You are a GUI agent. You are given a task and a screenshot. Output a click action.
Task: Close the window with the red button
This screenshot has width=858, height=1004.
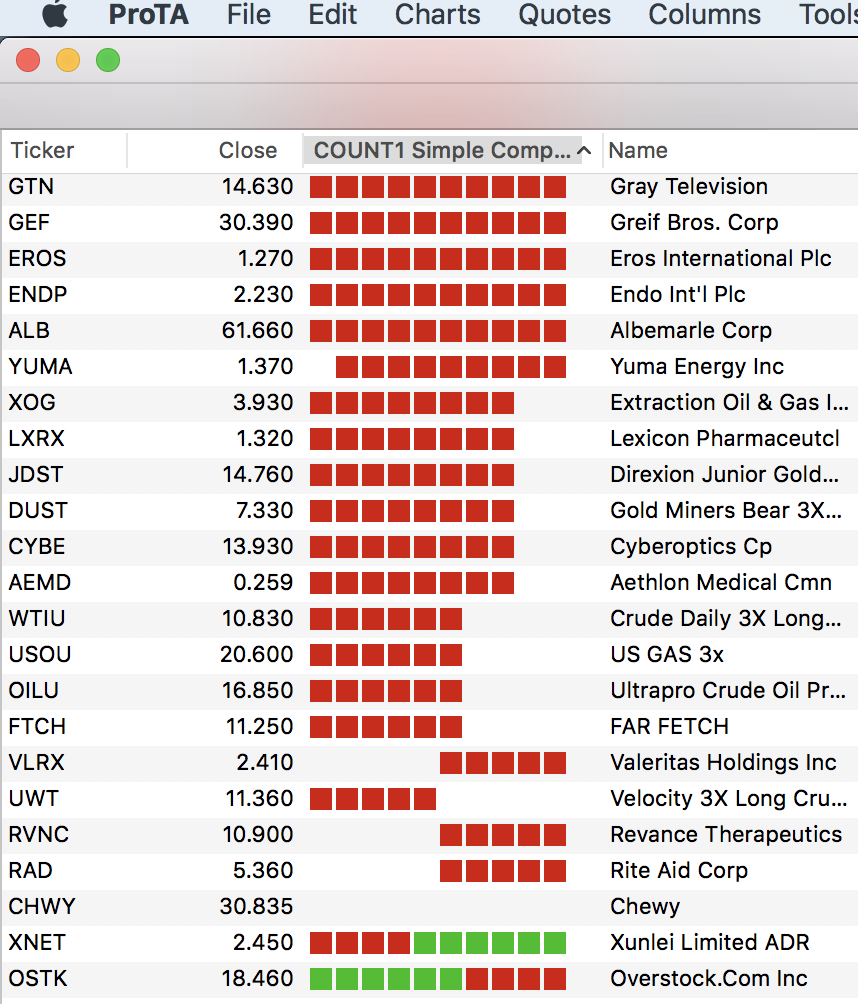(x=28, y=60)
